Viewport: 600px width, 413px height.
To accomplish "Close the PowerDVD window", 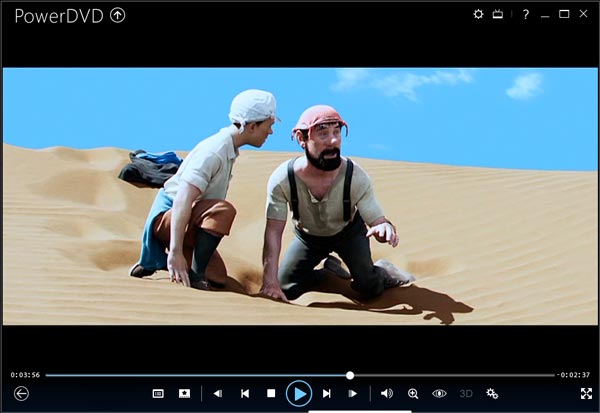I will pos(583,14).
